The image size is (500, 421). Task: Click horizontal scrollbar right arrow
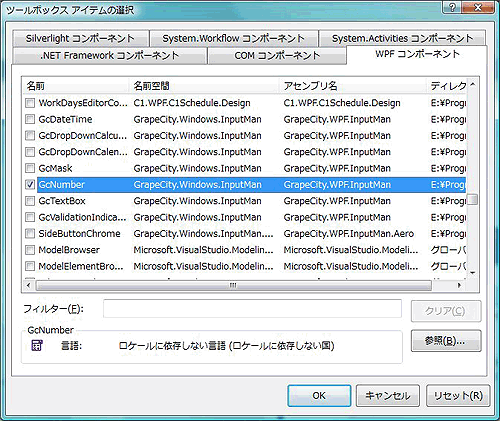point(460,285)
